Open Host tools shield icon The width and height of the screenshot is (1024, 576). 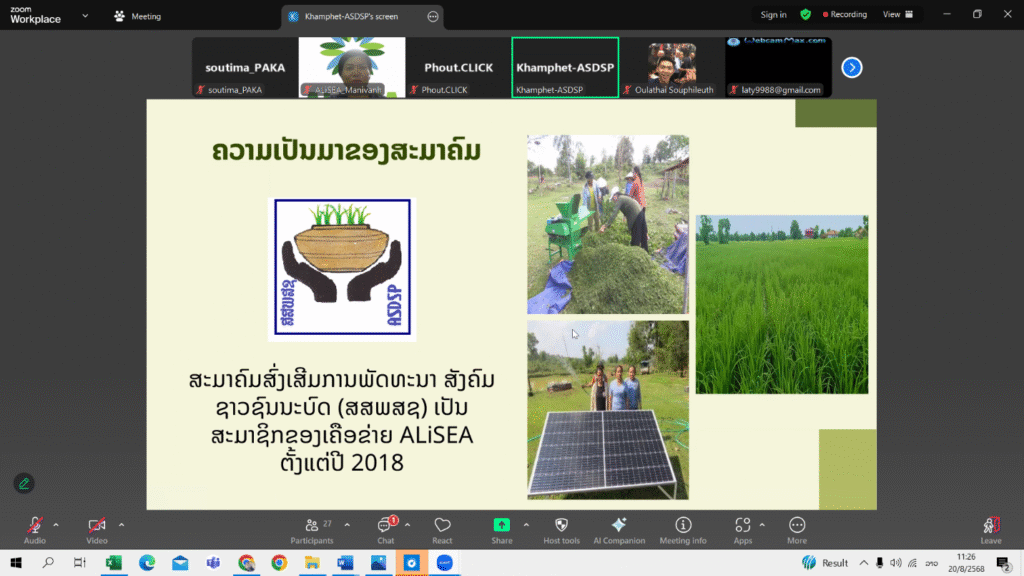tap(561, 530)
